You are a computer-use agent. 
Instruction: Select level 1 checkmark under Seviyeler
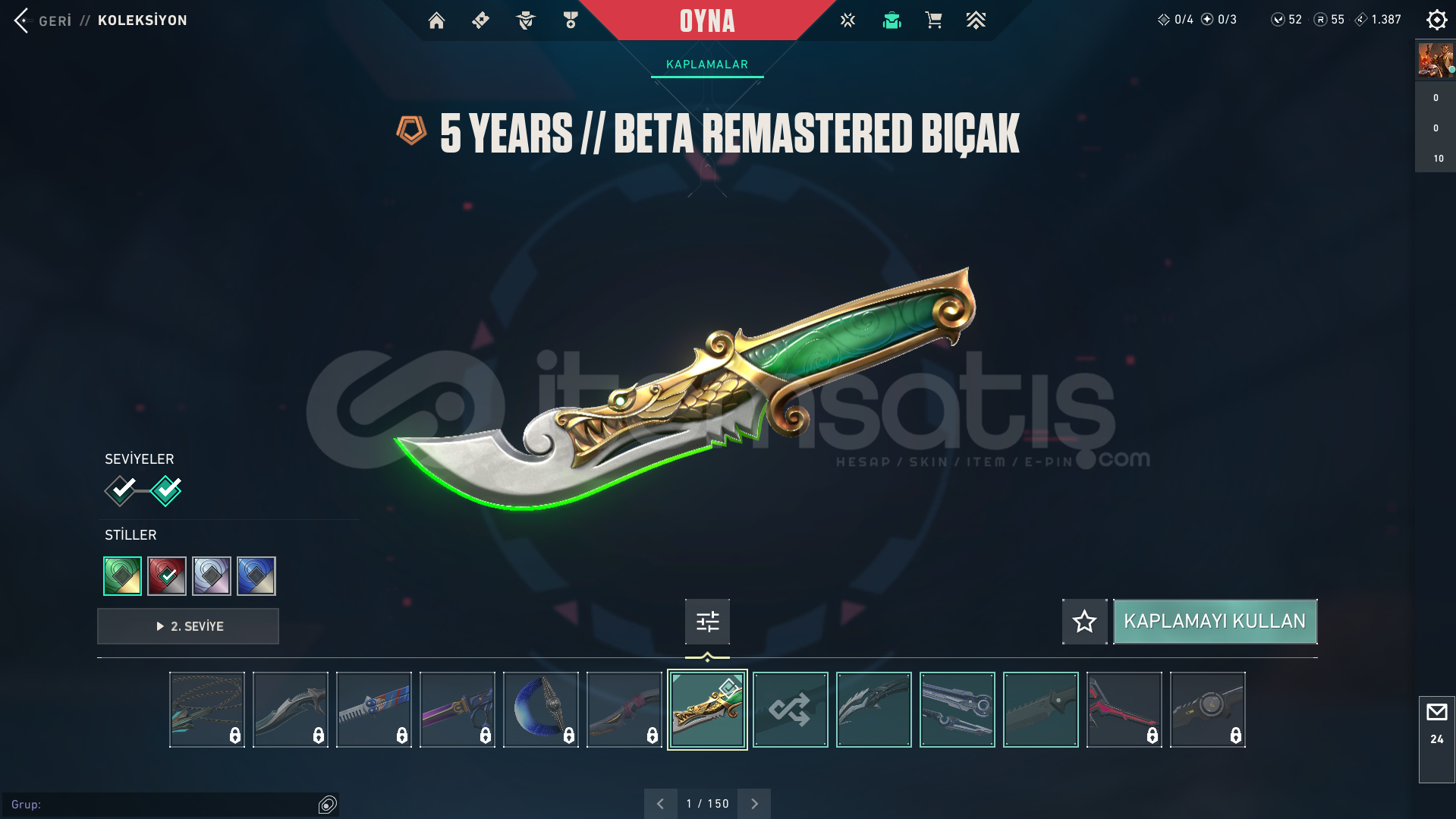(x=120, y=490)
